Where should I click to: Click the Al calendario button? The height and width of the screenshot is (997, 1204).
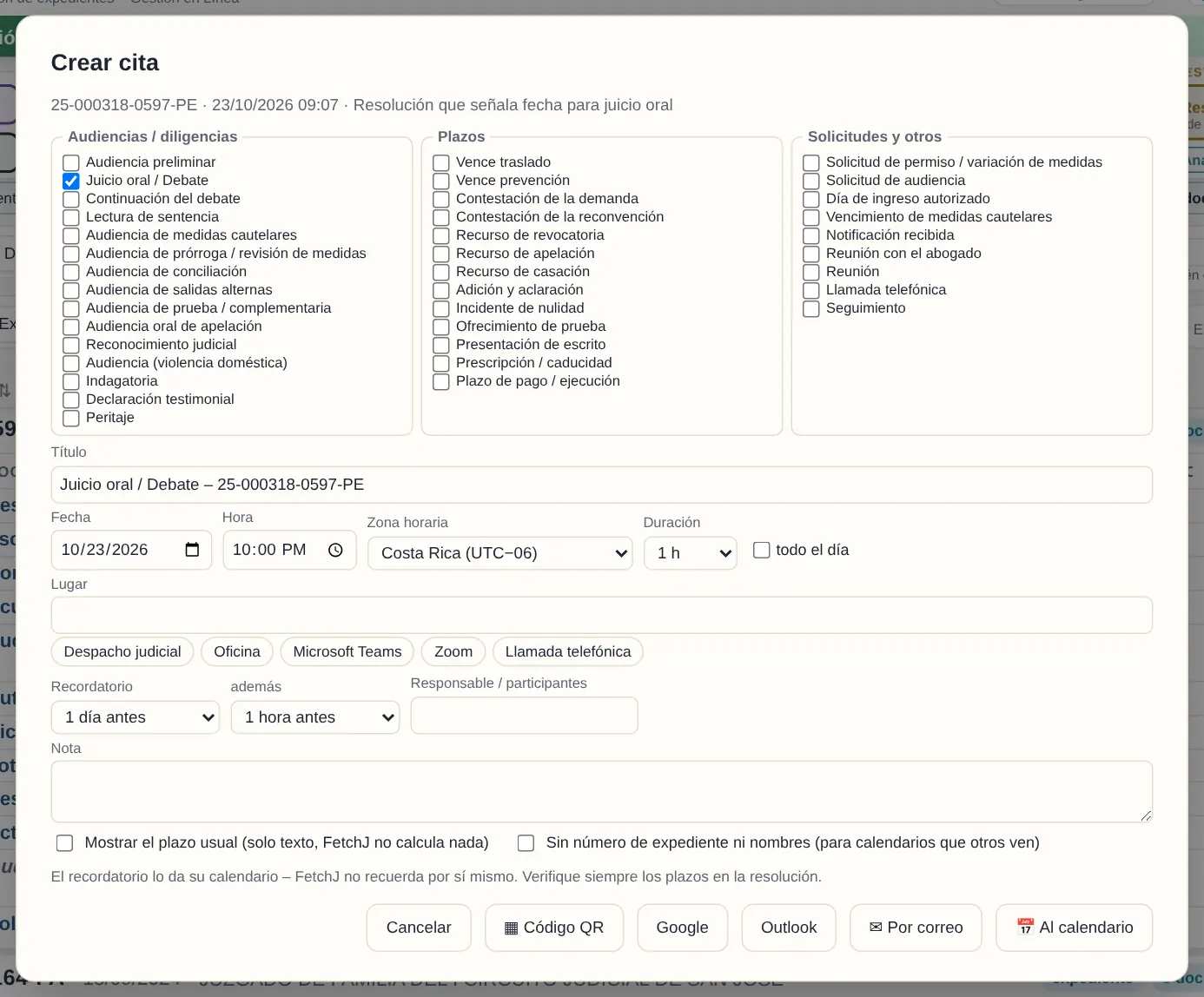tap(1075, 928)
